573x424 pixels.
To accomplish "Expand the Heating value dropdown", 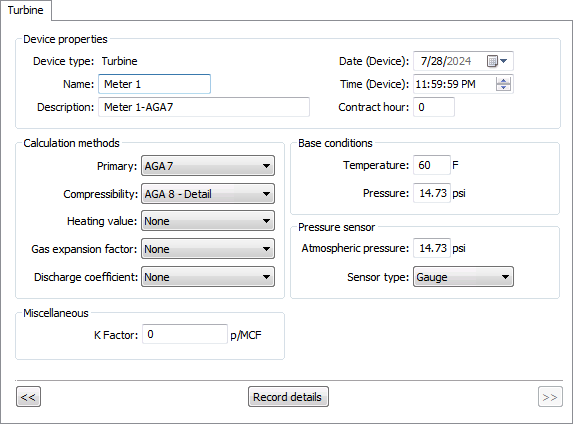I will [208, 221].
